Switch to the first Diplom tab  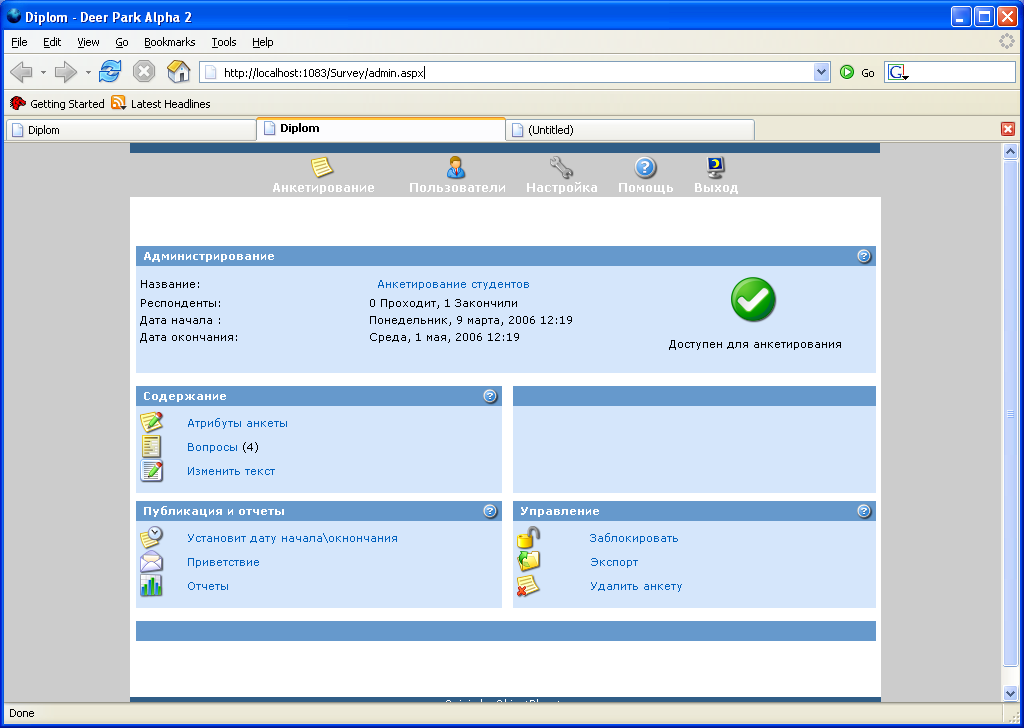pyautogui.click(x=131, y=130)
